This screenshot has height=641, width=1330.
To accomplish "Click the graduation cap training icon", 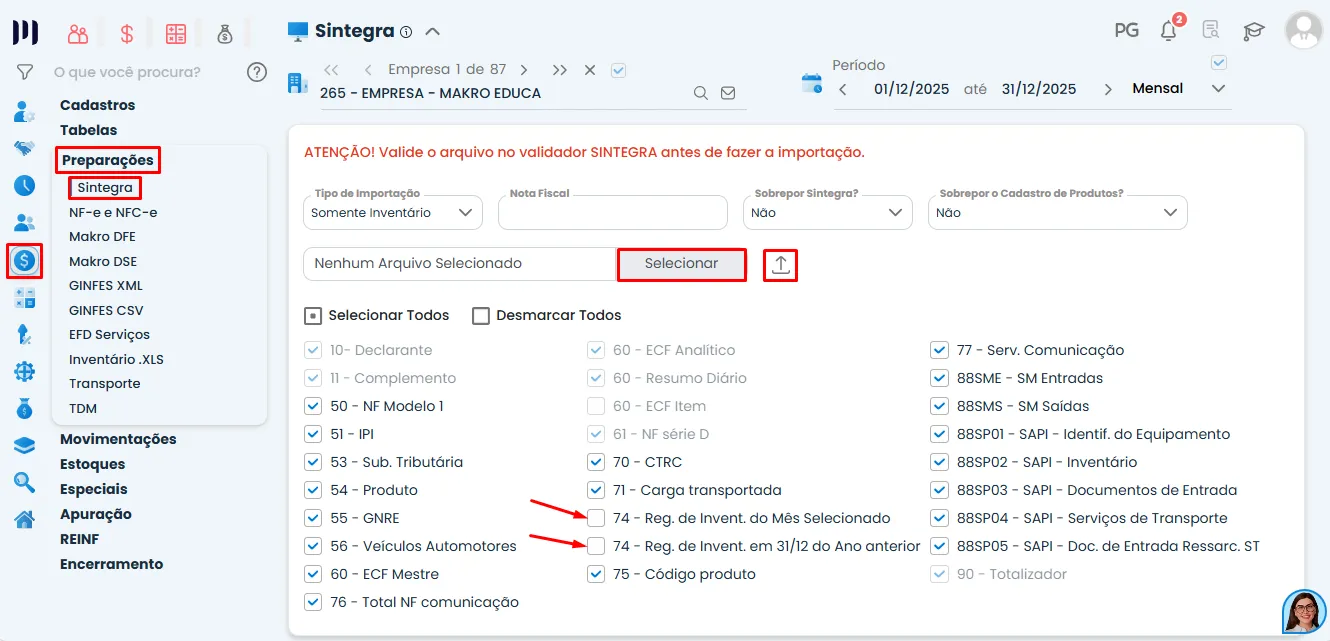I will click(1253, 30).
